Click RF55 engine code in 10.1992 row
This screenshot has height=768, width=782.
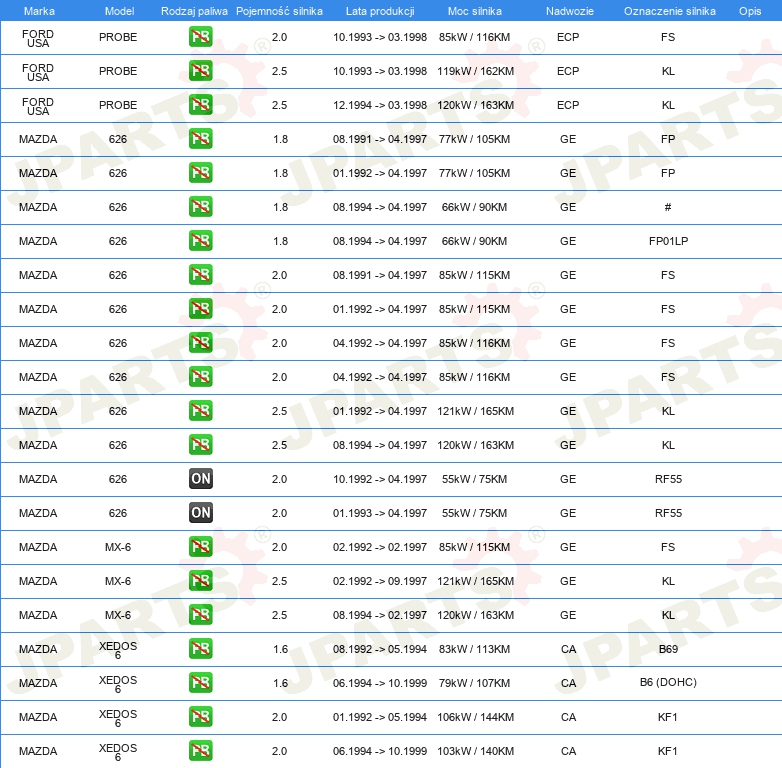click(668, 479)
